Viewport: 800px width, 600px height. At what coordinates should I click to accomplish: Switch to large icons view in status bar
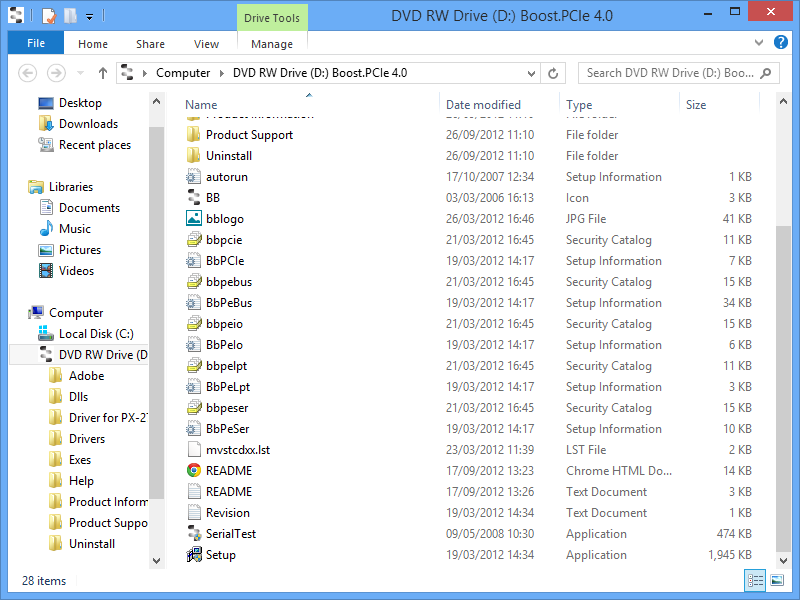pyautogui.click(x=777, y=580)
